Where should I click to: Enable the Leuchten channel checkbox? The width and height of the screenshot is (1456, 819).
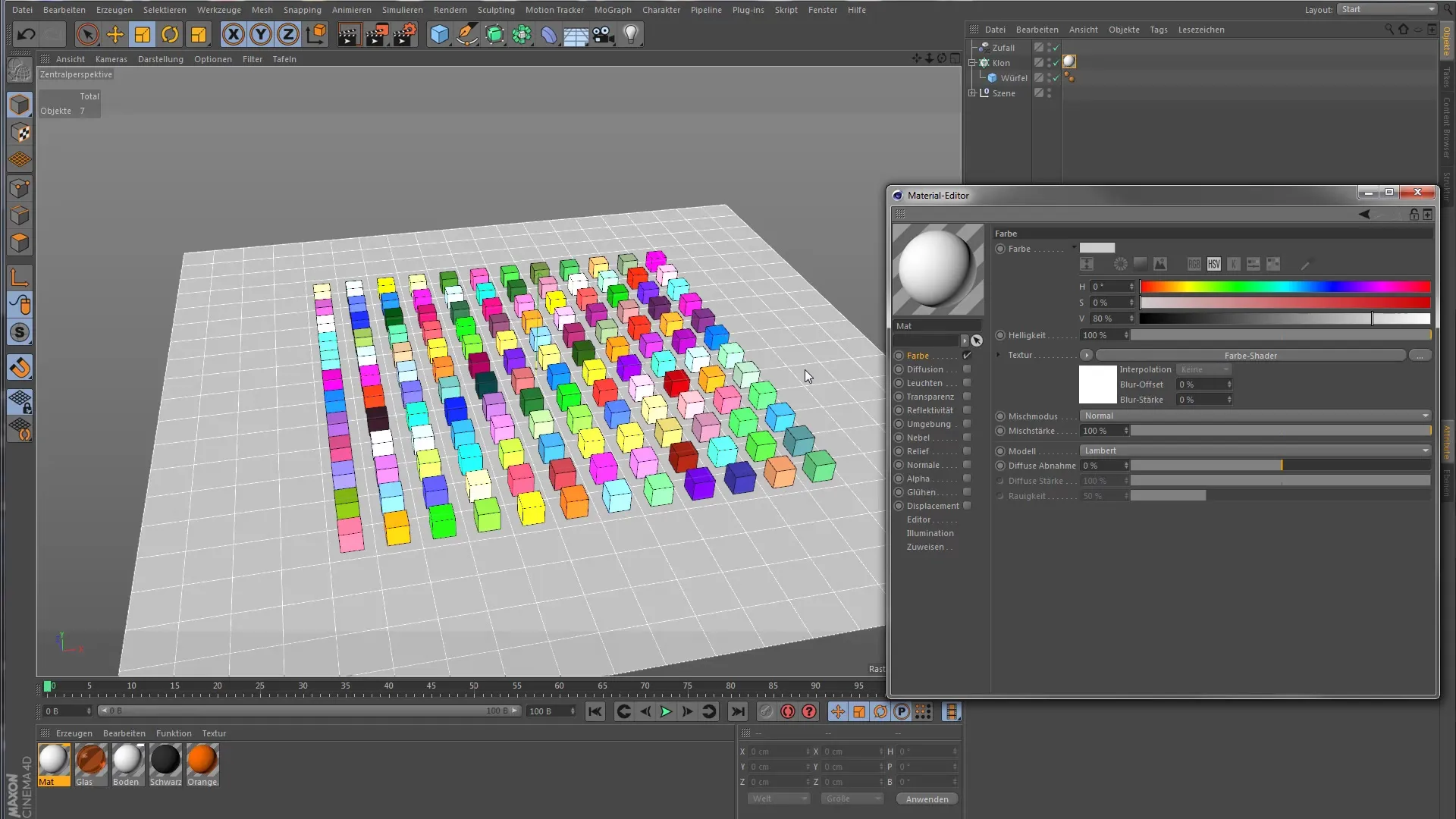967,383
